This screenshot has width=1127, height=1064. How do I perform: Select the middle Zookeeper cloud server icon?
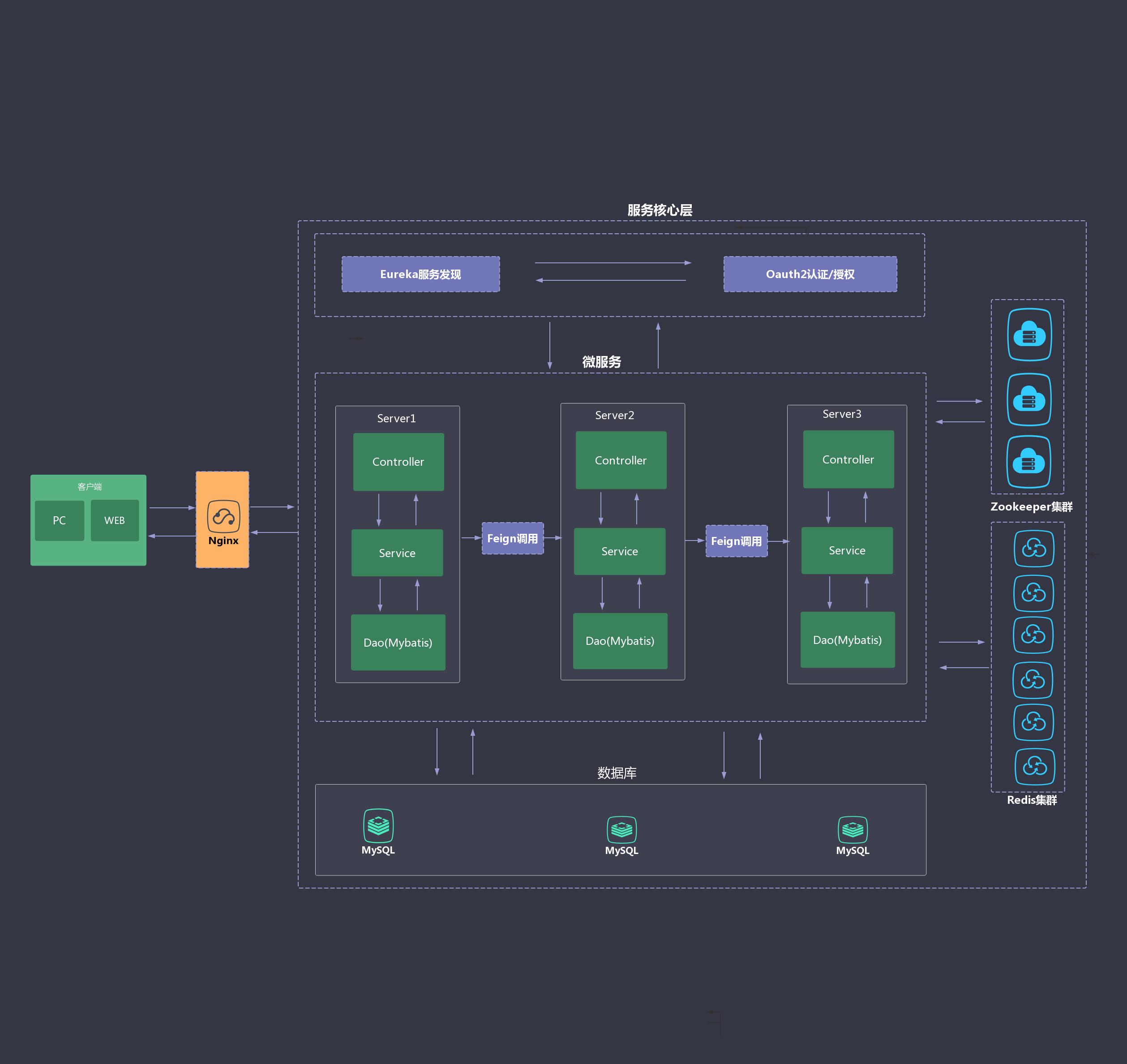1029,399
